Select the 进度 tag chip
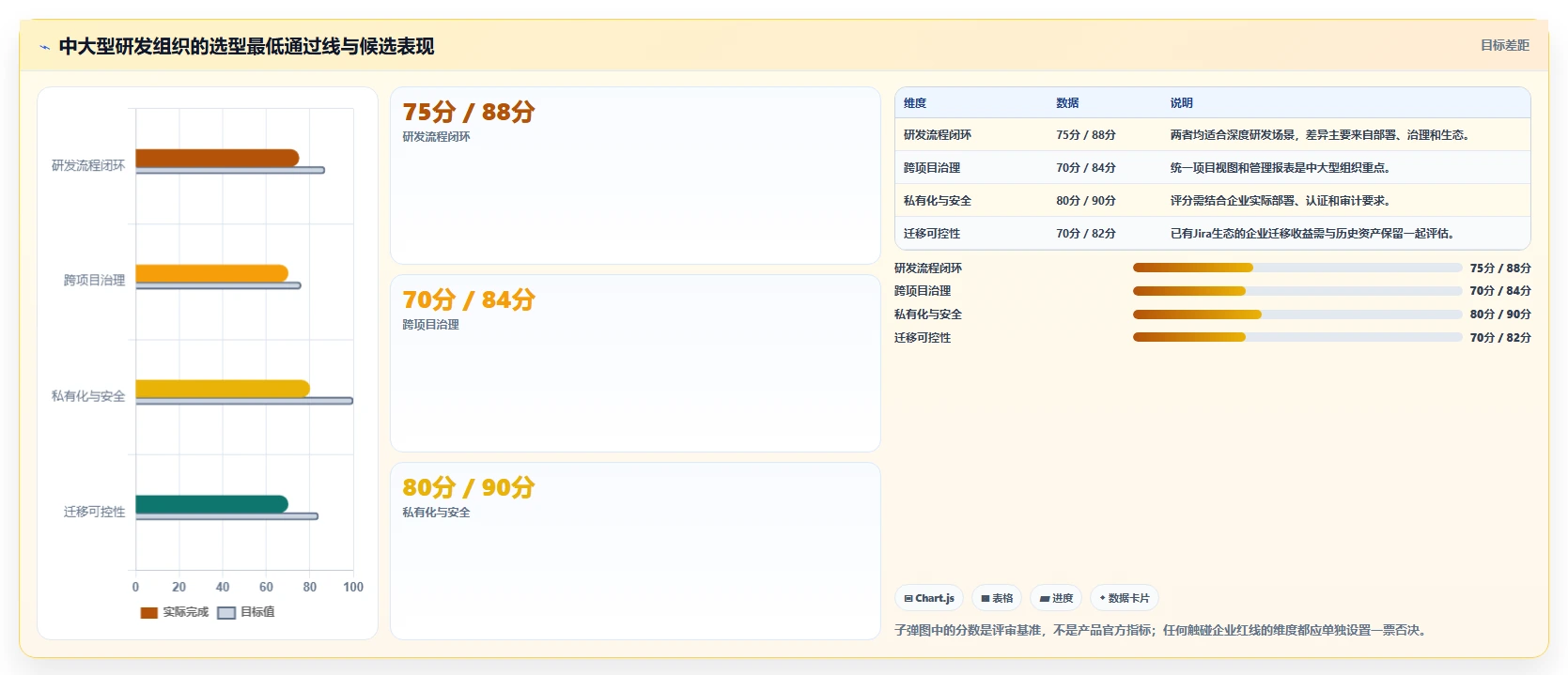Screen dimensions: 1568x675 (1056, 598)
